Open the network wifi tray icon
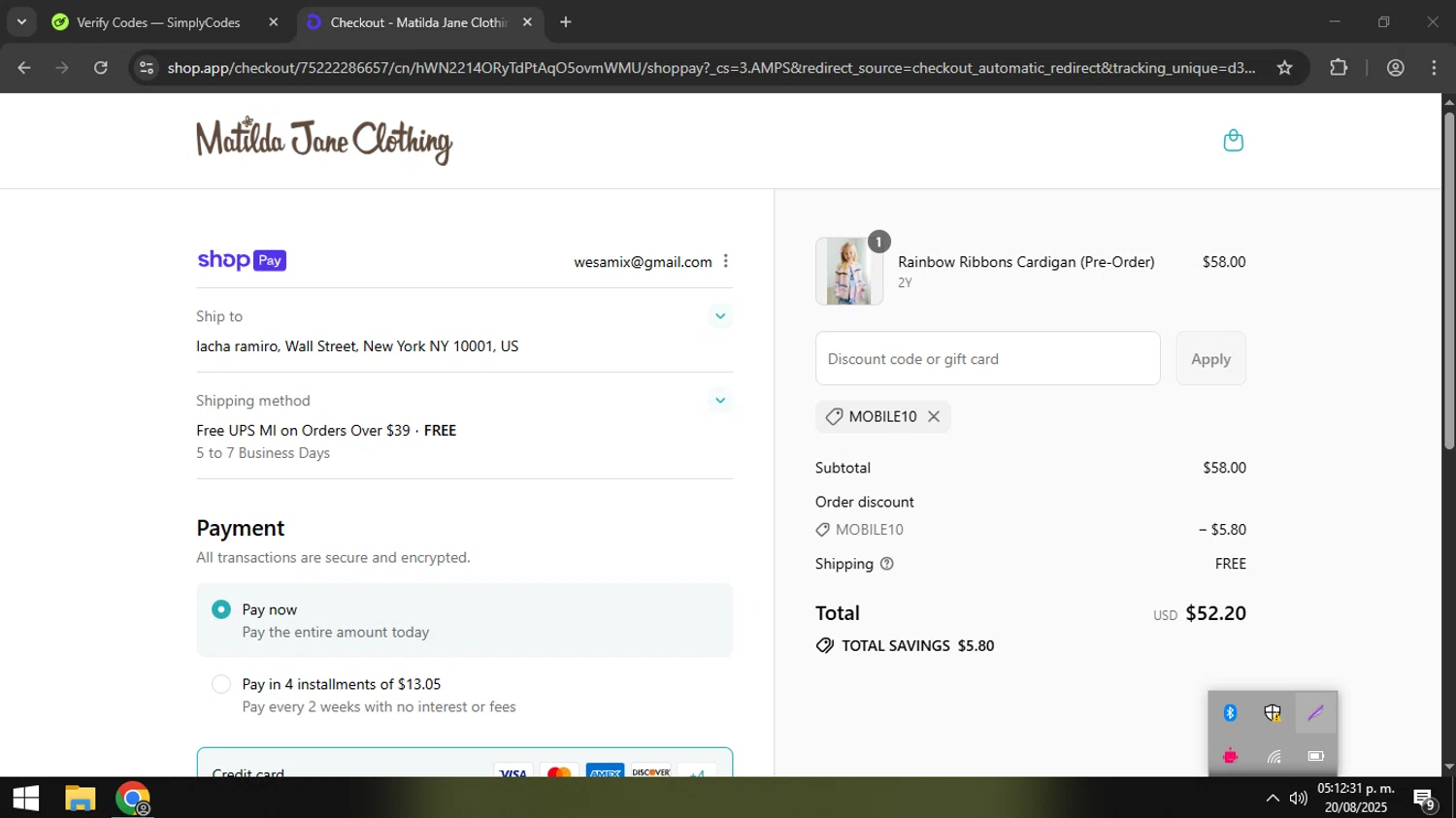Viewport: 1456px width, 818px height. point(1273,756)
